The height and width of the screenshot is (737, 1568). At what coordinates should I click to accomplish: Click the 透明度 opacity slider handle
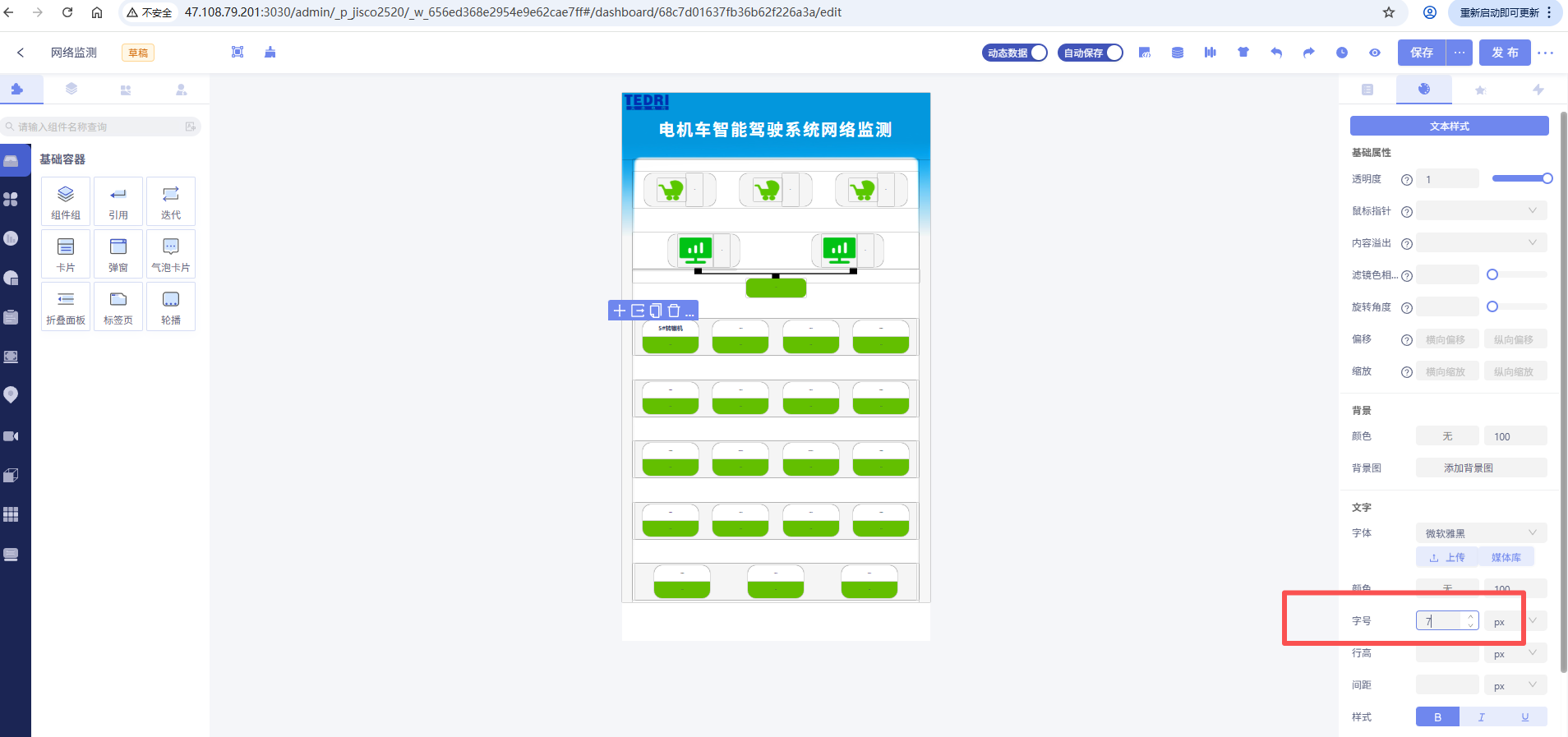pos(1547,178)
